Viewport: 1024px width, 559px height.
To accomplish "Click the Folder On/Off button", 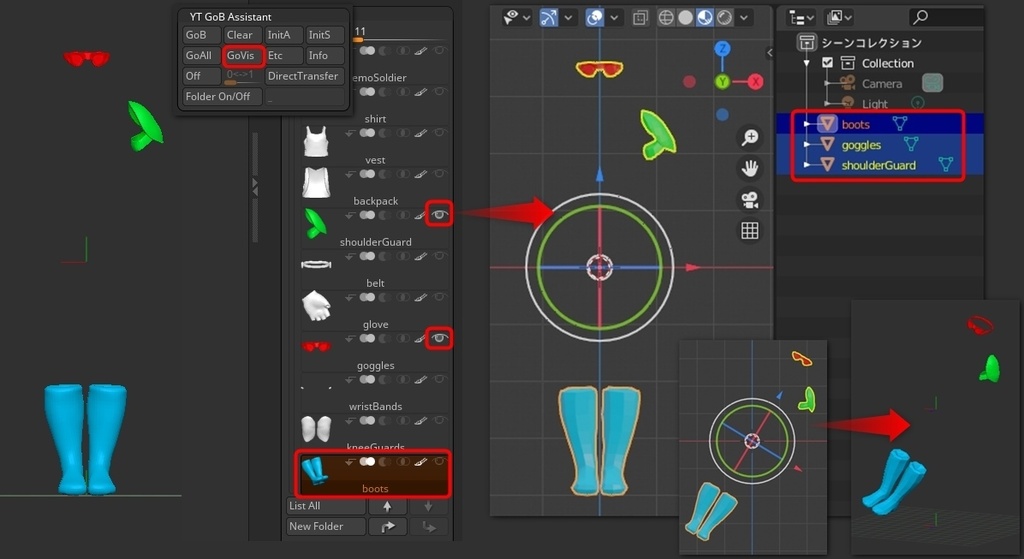I will [x=222, y=97].
